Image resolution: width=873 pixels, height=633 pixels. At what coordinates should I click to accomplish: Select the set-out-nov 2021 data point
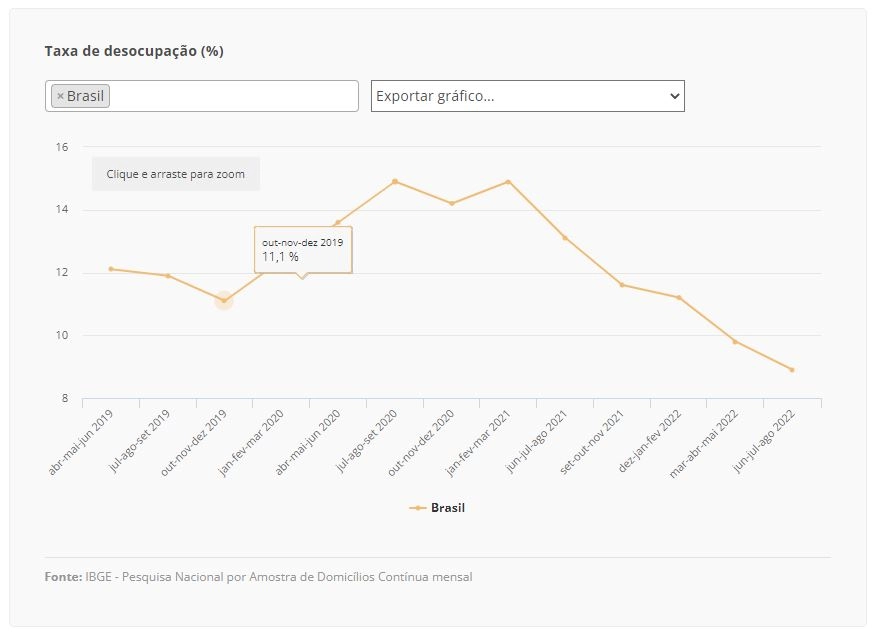pyautogui.click(x=622, y=285)
